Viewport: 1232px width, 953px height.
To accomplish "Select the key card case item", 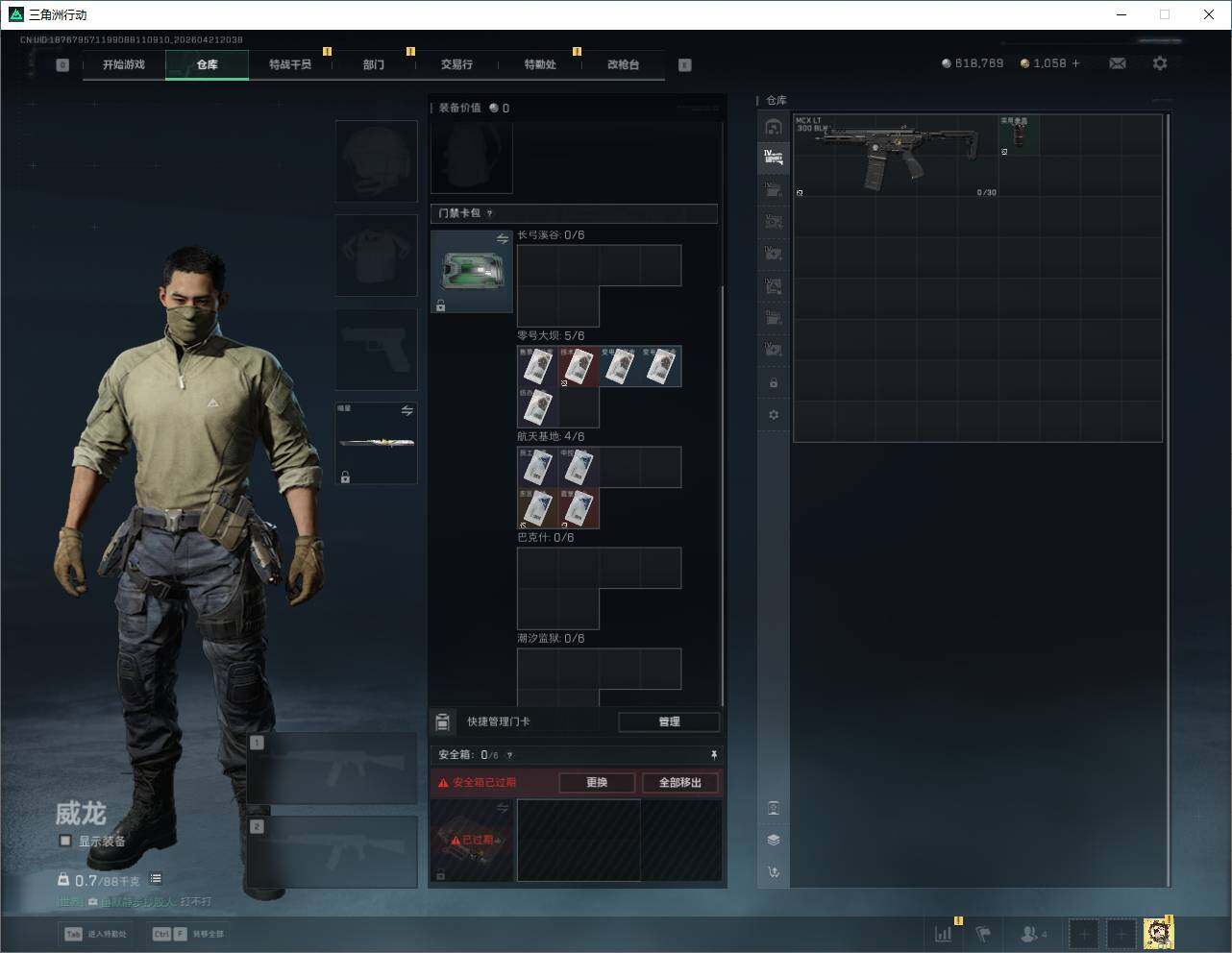I will coord(472,272).
